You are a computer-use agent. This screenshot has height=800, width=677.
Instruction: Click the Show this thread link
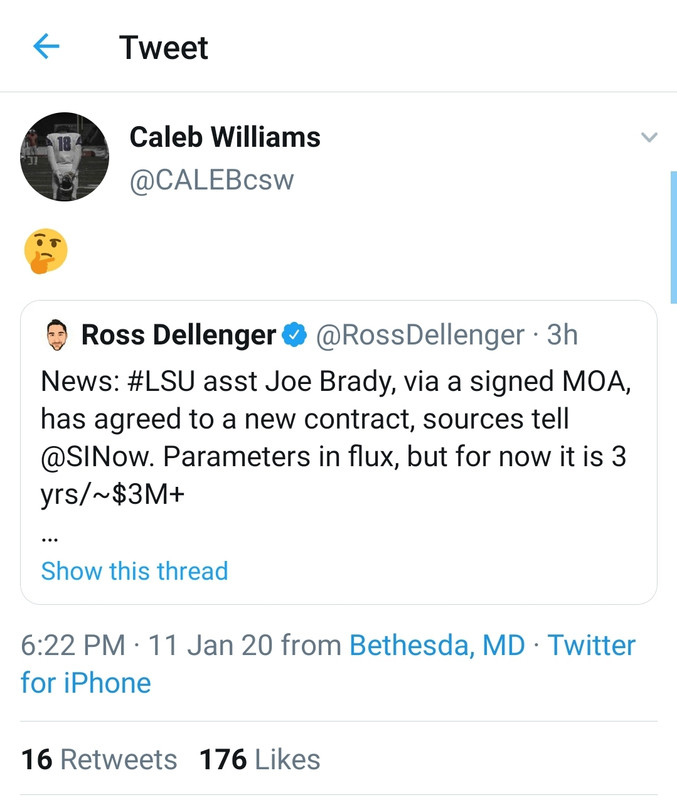134,571
